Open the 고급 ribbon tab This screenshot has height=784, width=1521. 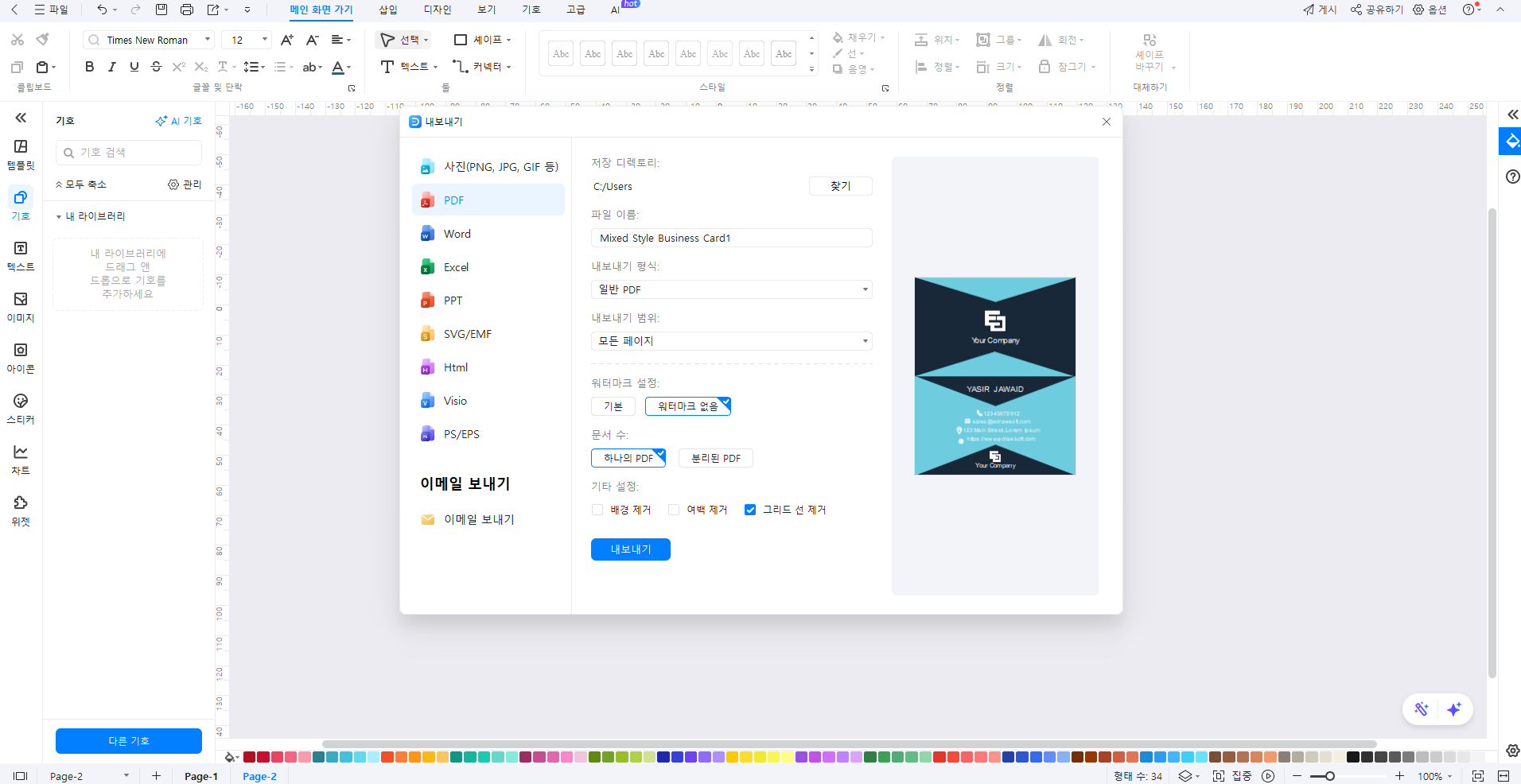575,10
